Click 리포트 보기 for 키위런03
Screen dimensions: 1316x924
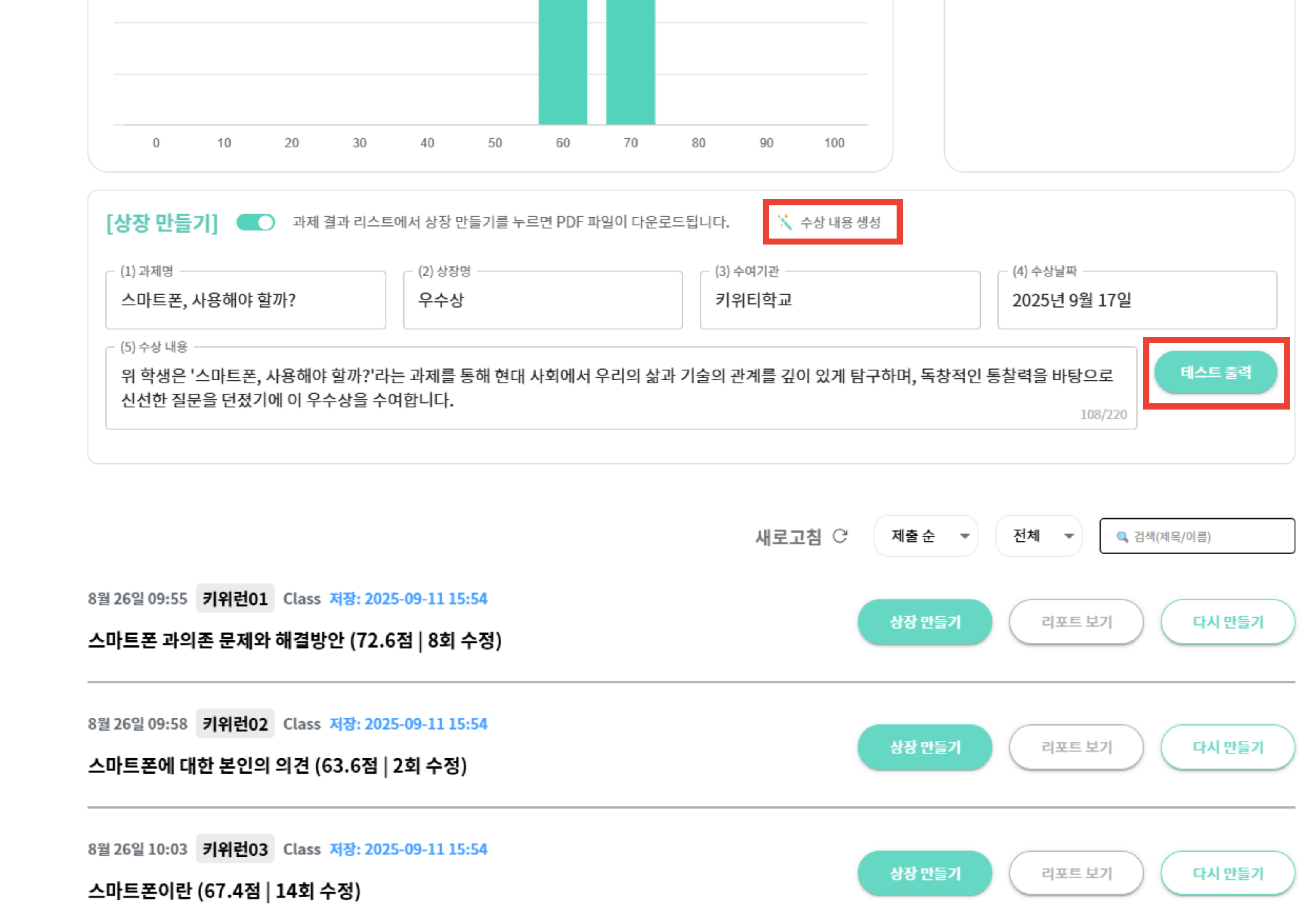1076,873
